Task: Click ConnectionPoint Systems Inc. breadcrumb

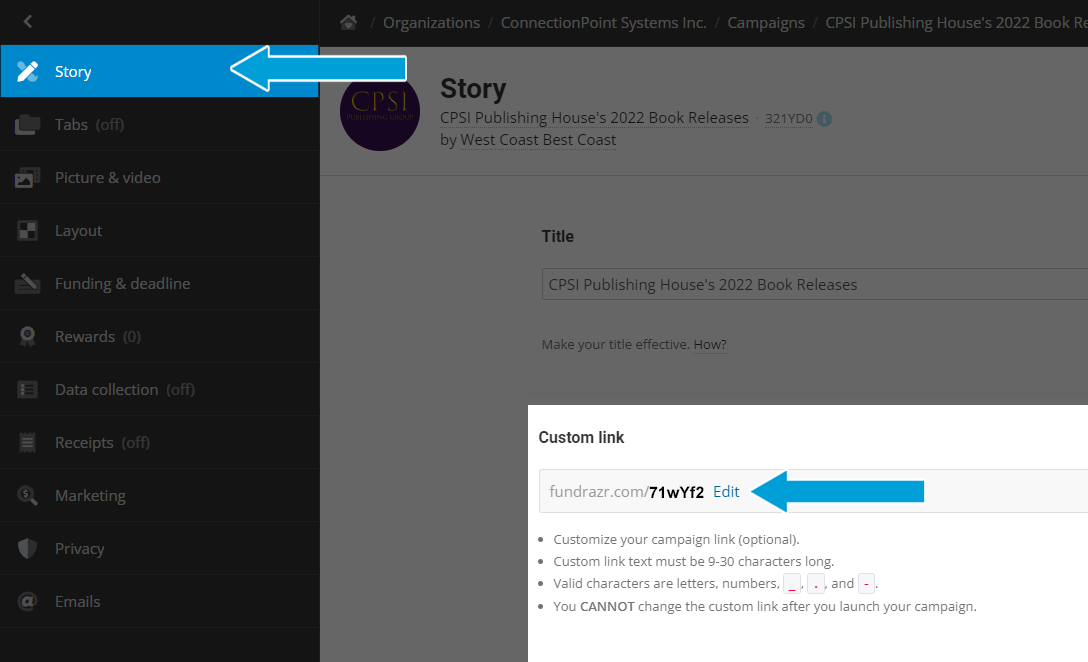Action: point(603,23)
